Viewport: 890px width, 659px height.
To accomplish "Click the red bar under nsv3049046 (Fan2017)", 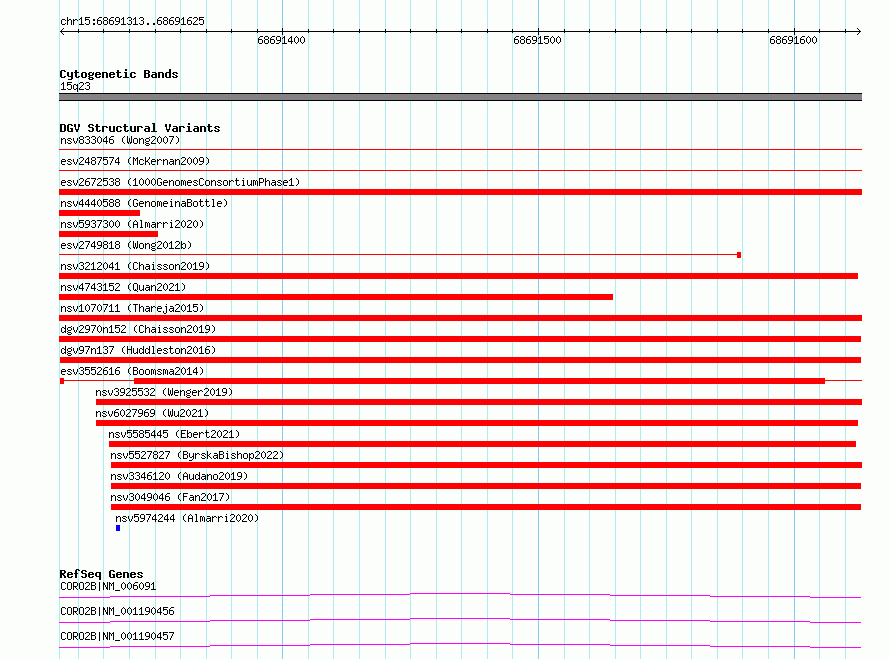I will [x=486, y=507].
